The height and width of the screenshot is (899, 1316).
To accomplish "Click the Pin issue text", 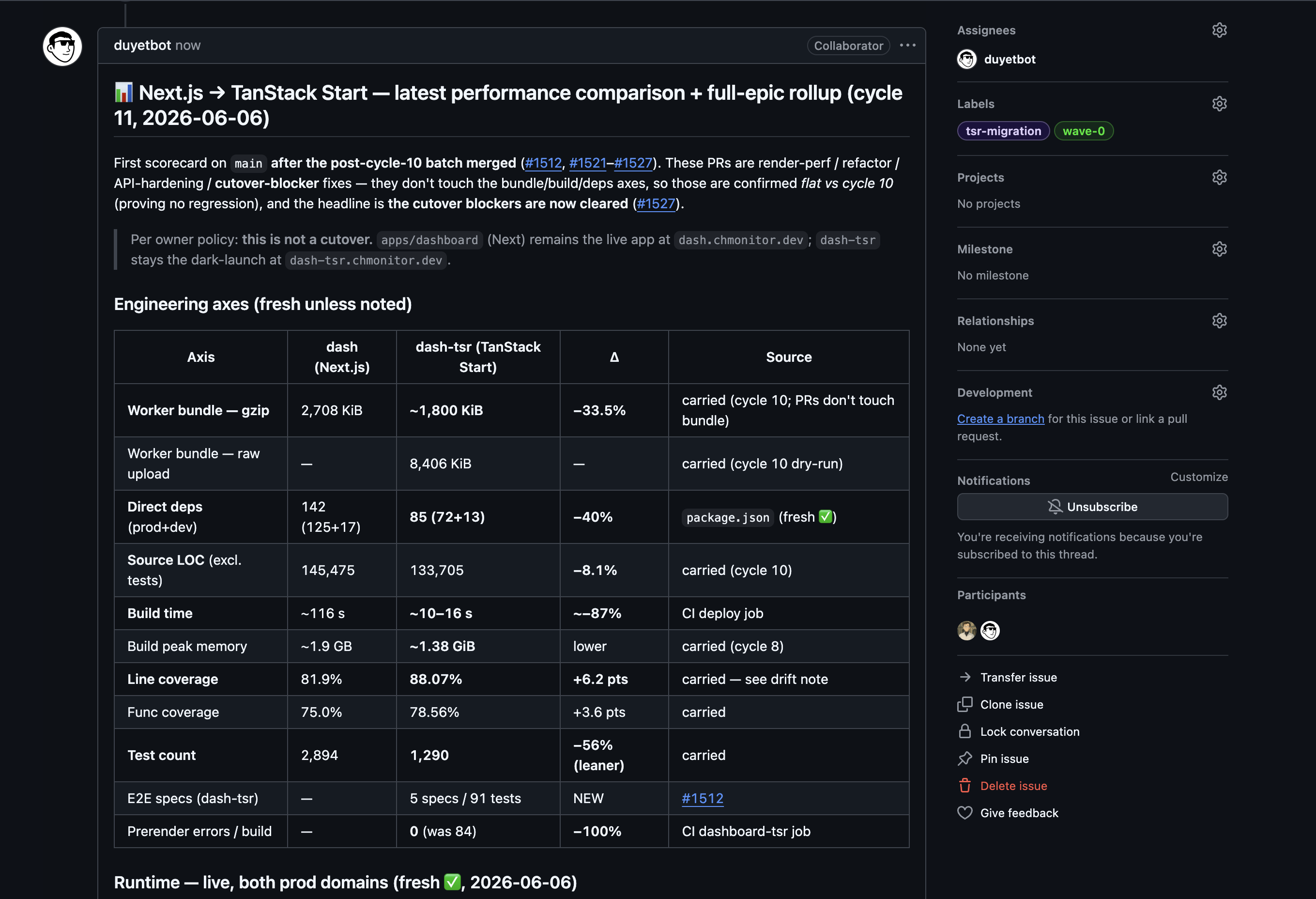I will coord(1004,759).
